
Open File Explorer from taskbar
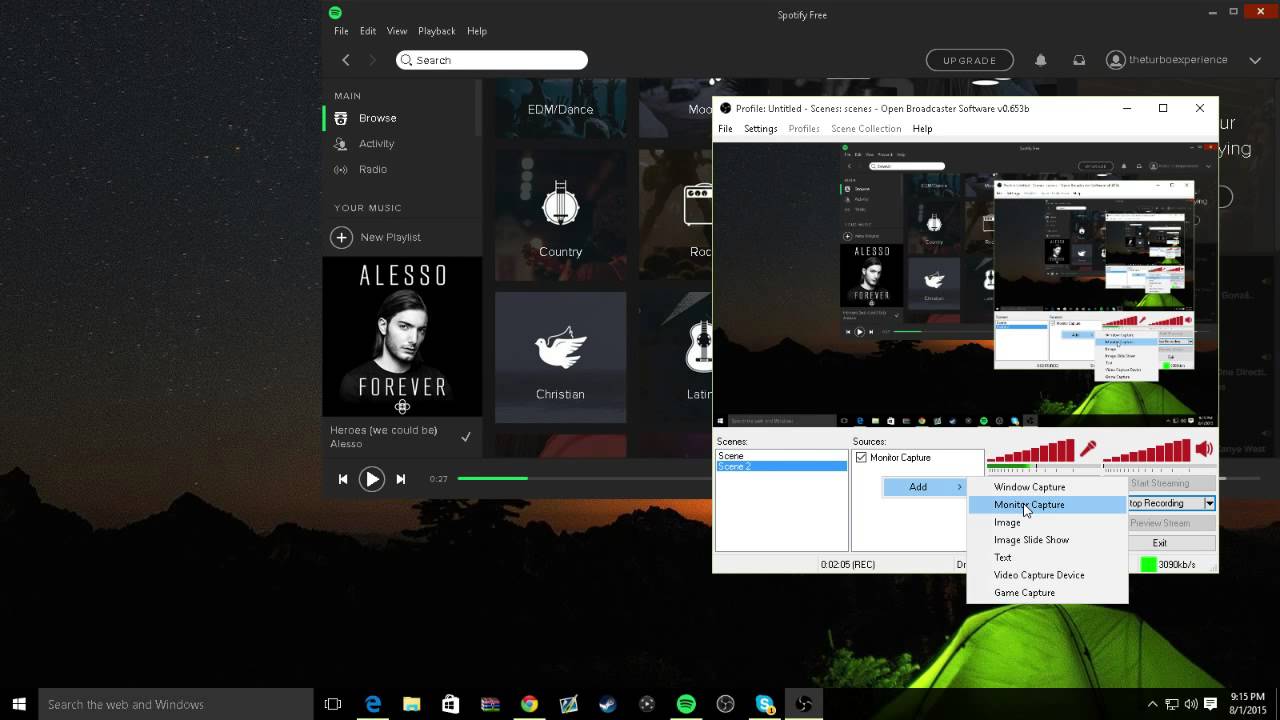coord(412,704)
